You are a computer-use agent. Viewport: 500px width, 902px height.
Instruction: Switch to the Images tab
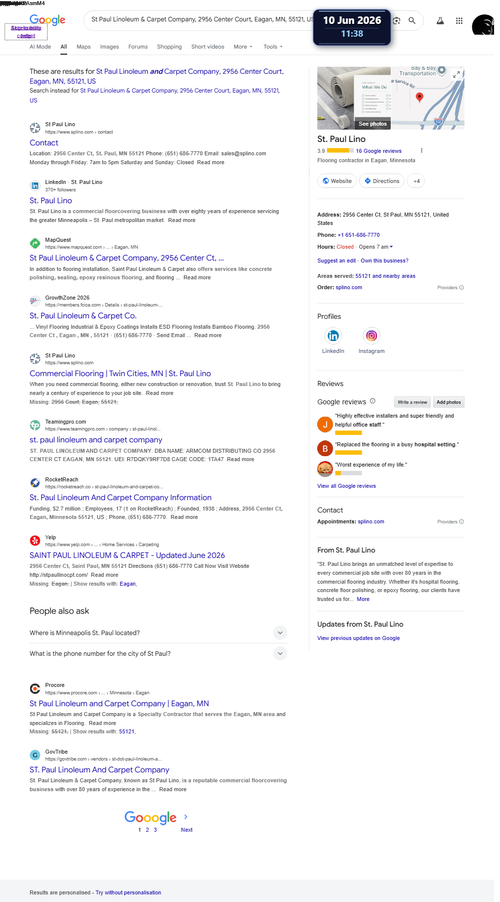109,47
